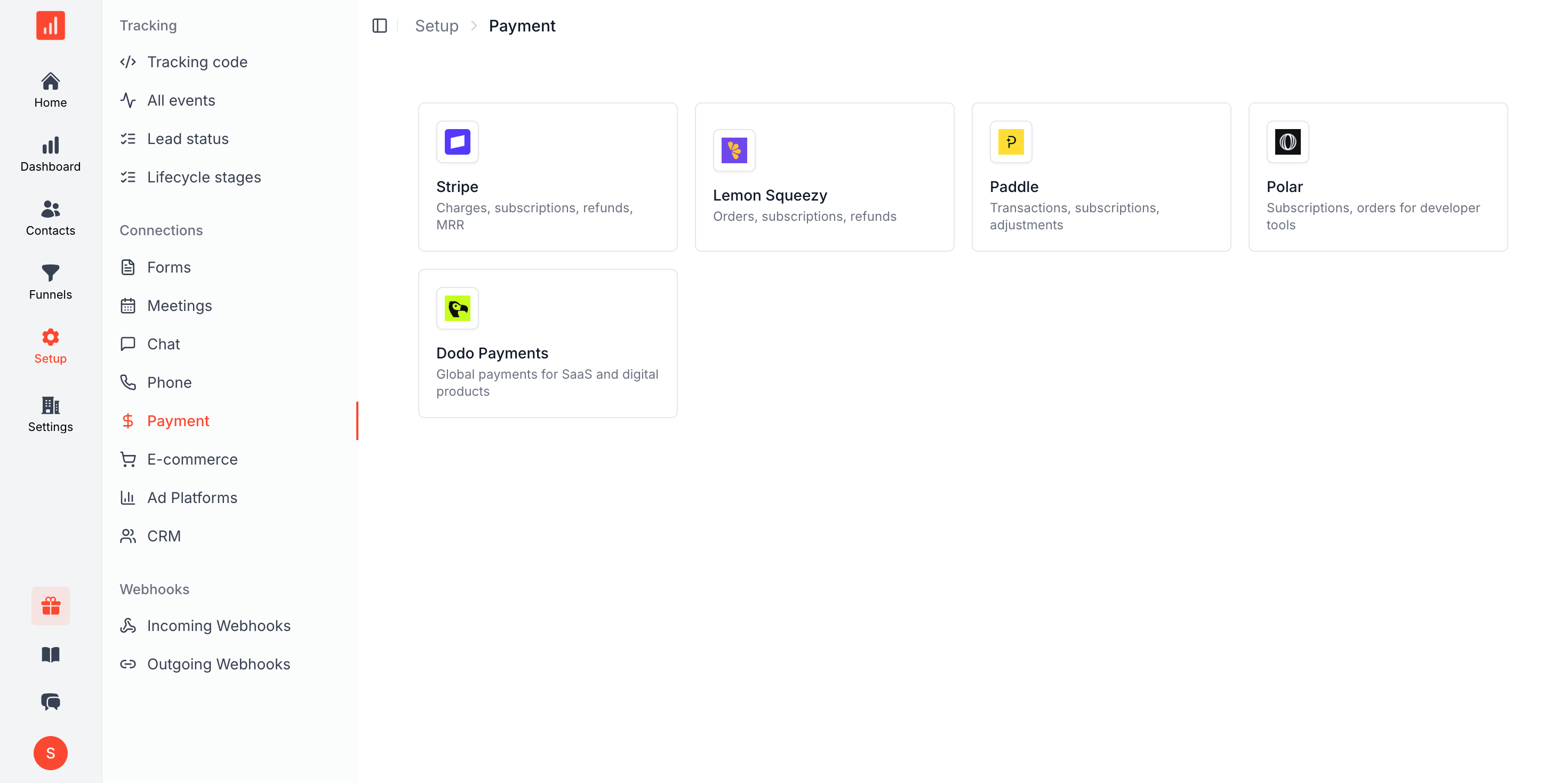The height and width of the screenshot is (783, 1568).
Task: Click the Lemon Squeezy logo icon
Action: [734, 150]
